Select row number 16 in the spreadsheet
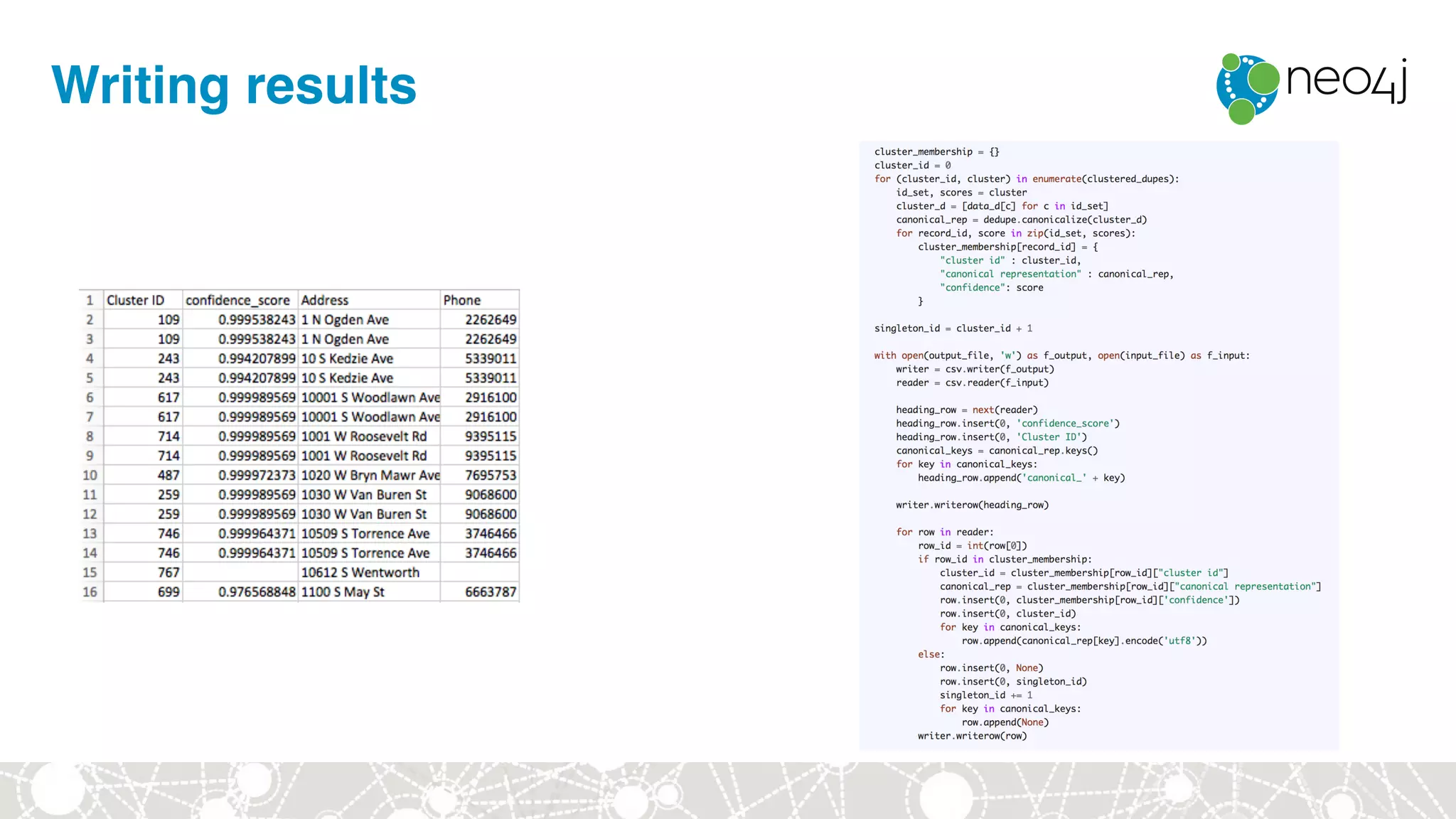This screenshot has height=819, width=1456. coord(90,591)
